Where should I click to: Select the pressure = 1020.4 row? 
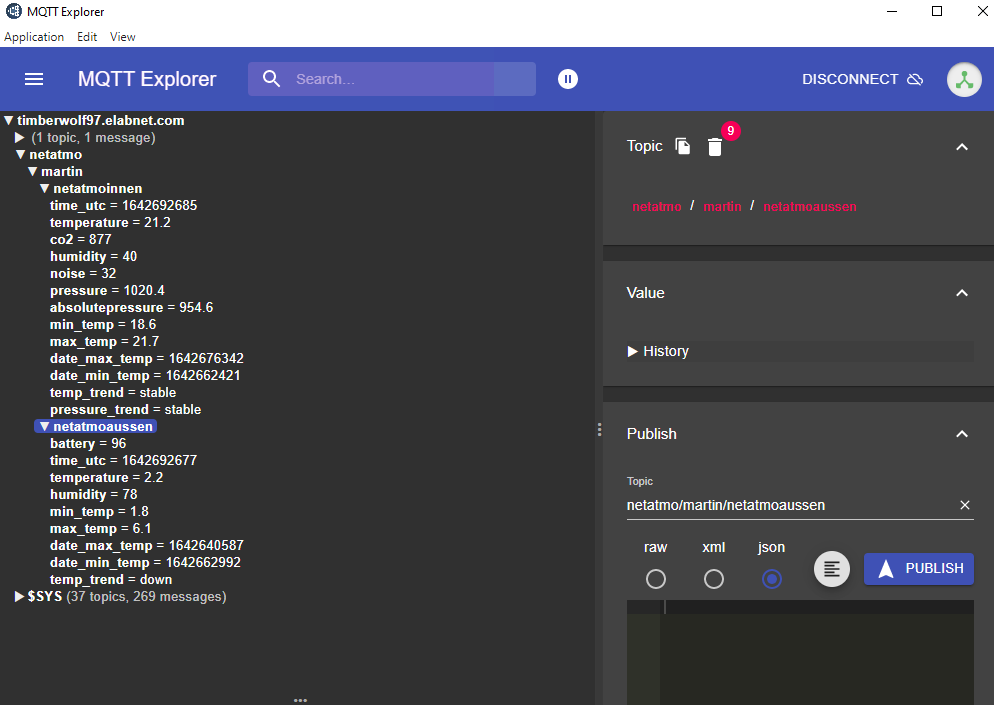point(107,290)
